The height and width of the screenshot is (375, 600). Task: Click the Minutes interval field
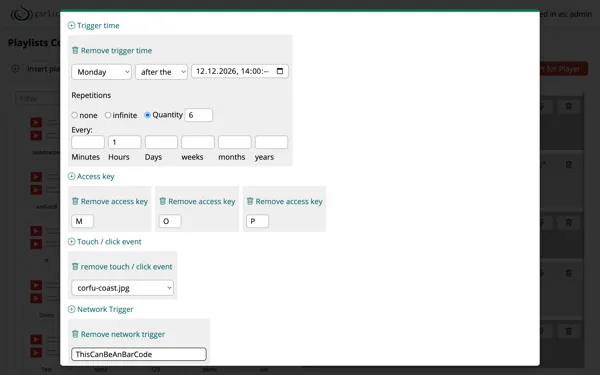(88, 142)
